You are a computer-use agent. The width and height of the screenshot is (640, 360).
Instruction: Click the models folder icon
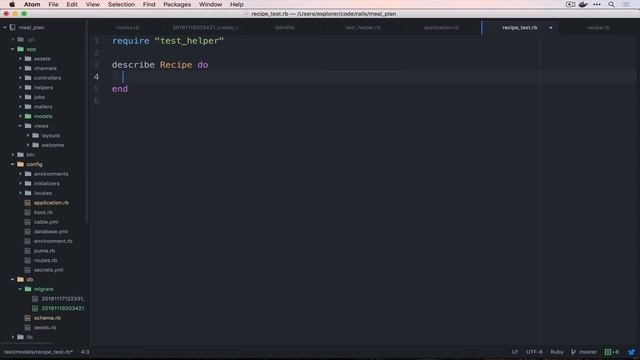click(28, 116)
